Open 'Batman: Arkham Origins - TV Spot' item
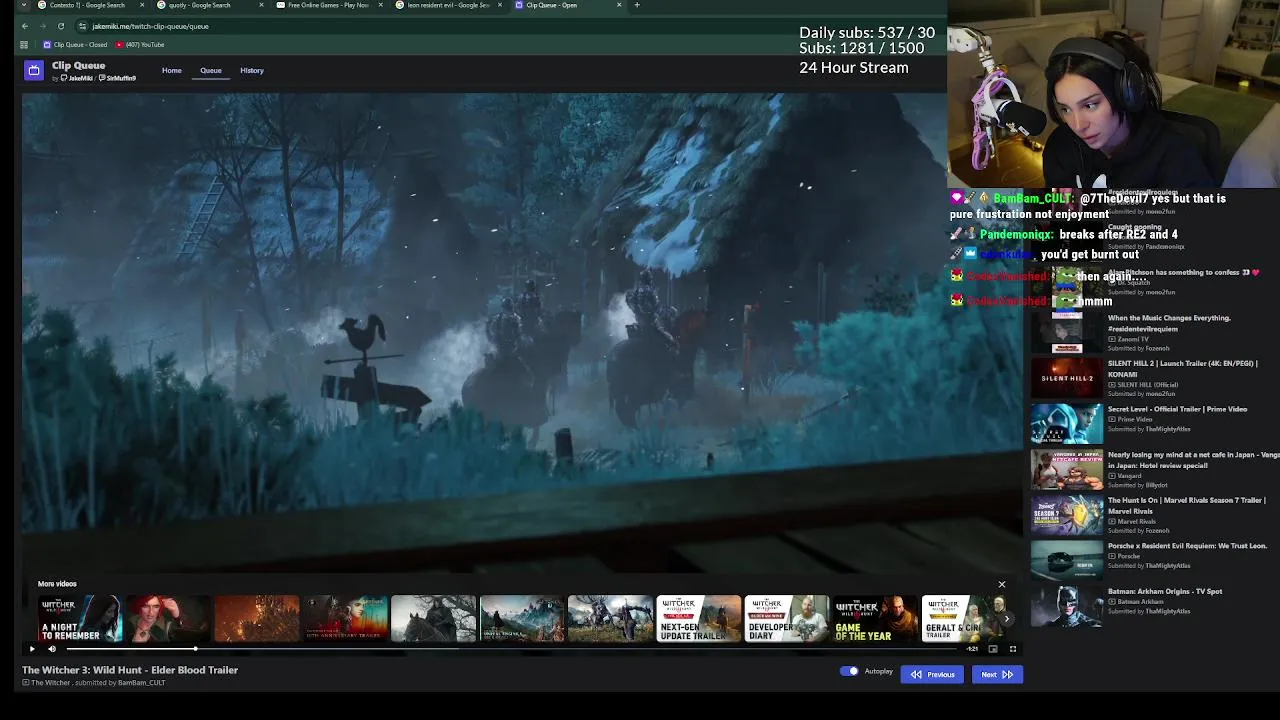 [1165, 591]
